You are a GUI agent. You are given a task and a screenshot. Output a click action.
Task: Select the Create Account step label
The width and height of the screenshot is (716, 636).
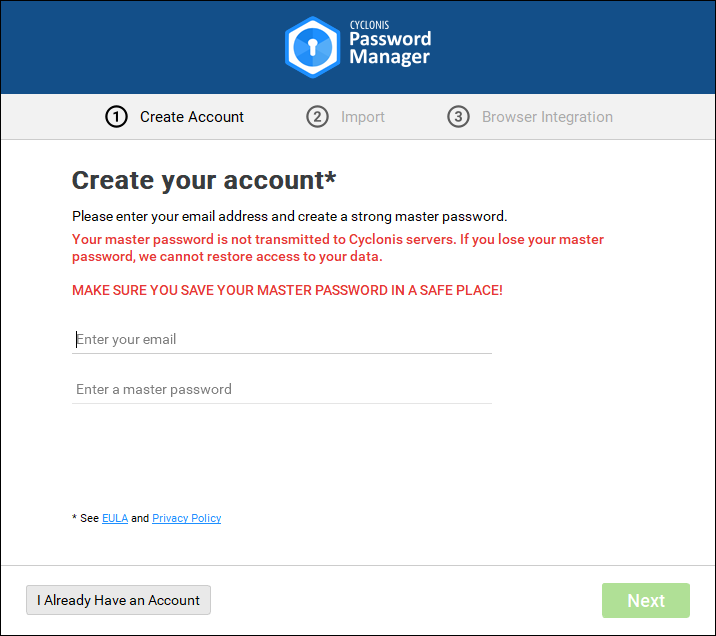pos(192,117)
